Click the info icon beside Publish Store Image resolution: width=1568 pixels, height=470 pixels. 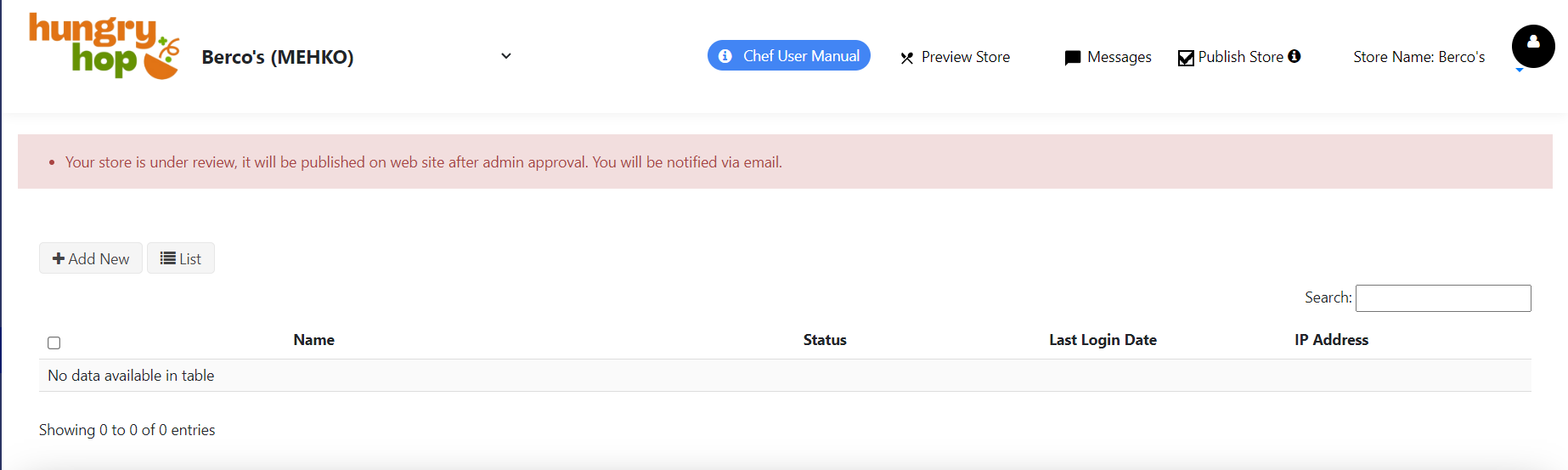[x=1294, y=56]
